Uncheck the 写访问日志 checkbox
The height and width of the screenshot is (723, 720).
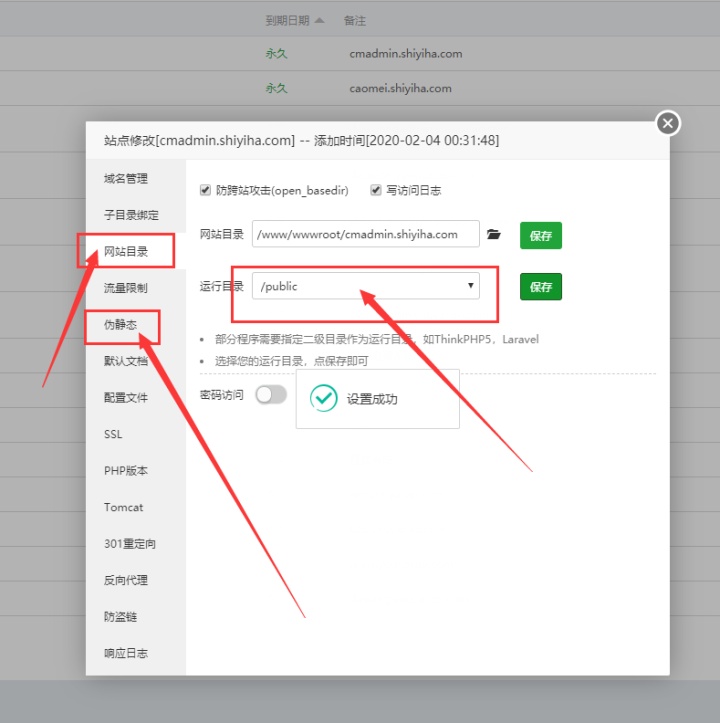376,190
